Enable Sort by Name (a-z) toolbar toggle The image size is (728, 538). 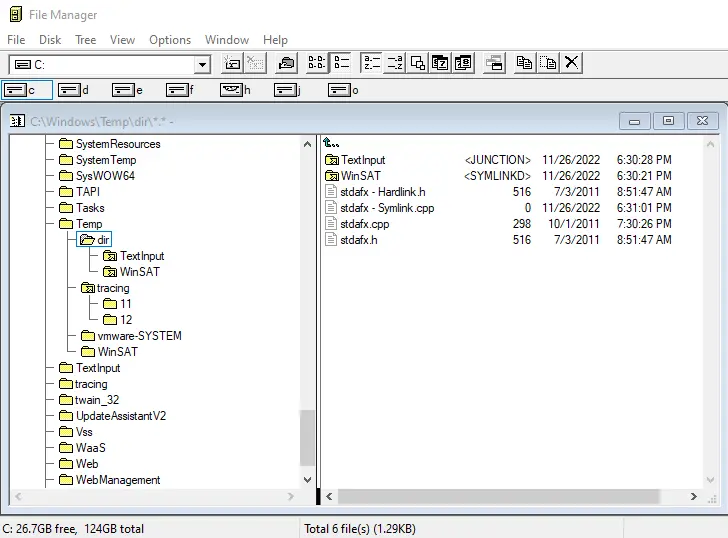[x=371, y=63]
